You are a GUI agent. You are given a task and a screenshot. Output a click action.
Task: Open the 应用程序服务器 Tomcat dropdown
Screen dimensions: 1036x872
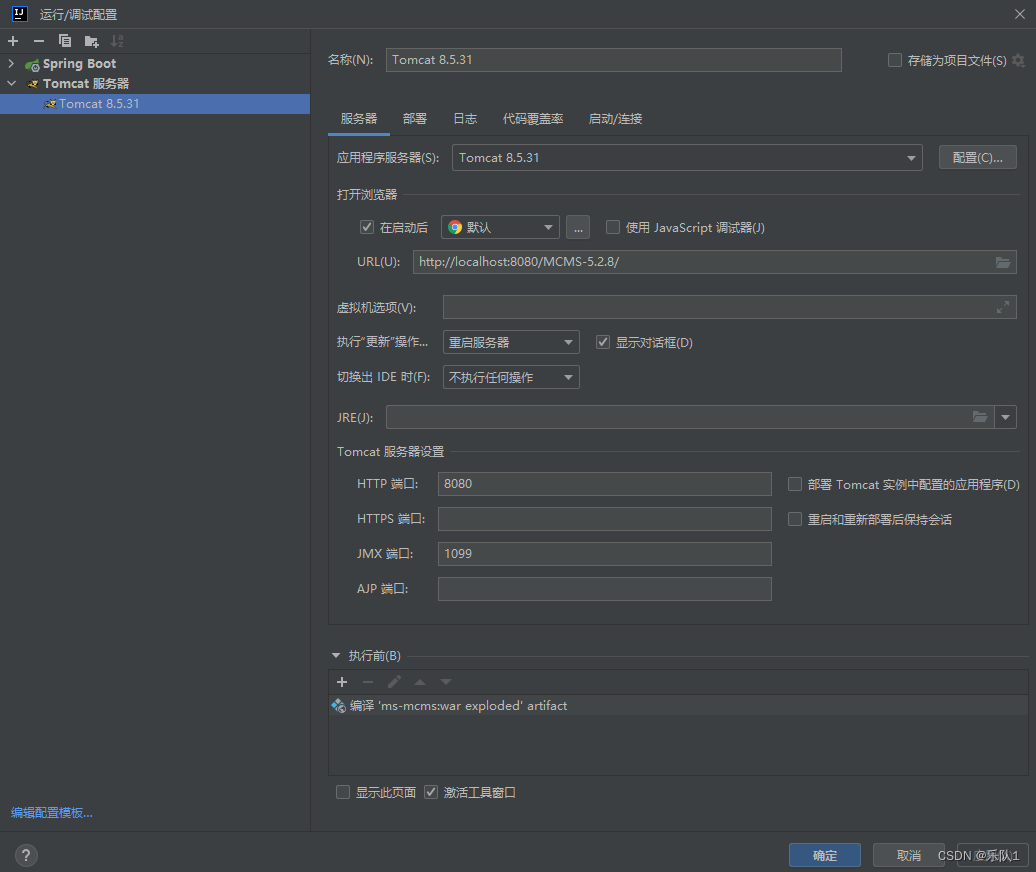click(910, 157)
